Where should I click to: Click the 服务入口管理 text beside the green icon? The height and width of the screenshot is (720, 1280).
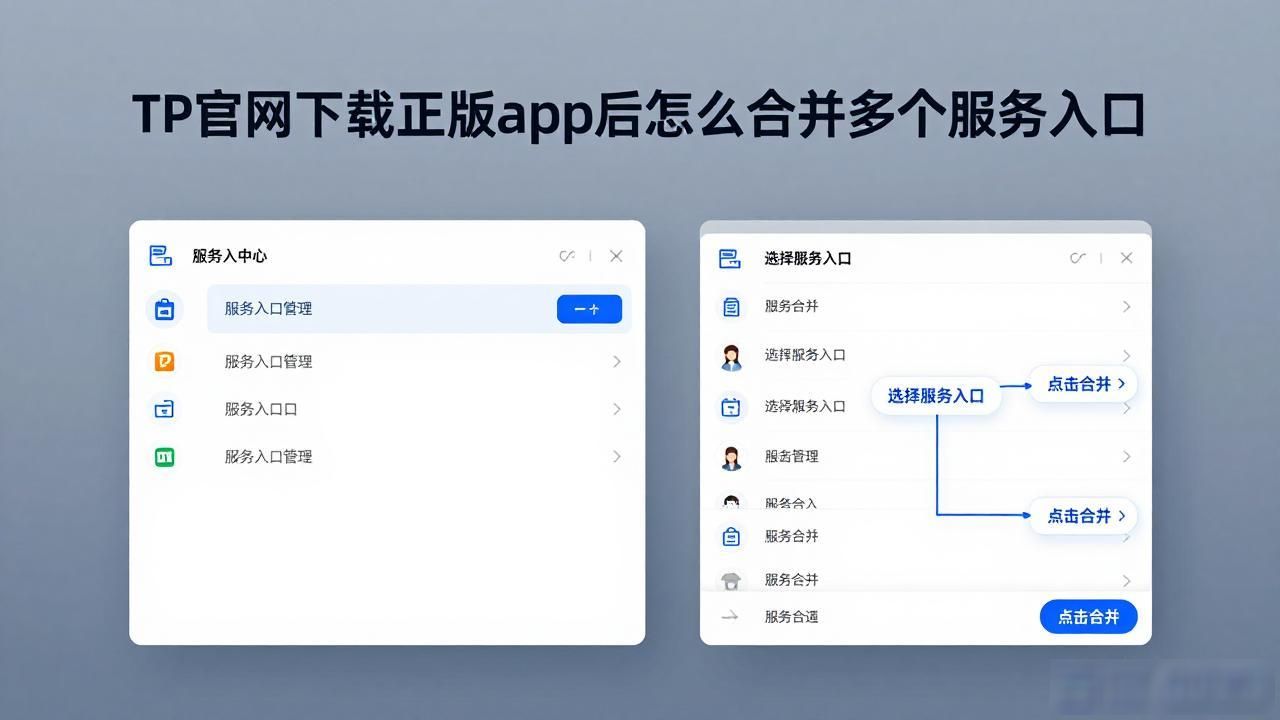click(x=269, y=457)
